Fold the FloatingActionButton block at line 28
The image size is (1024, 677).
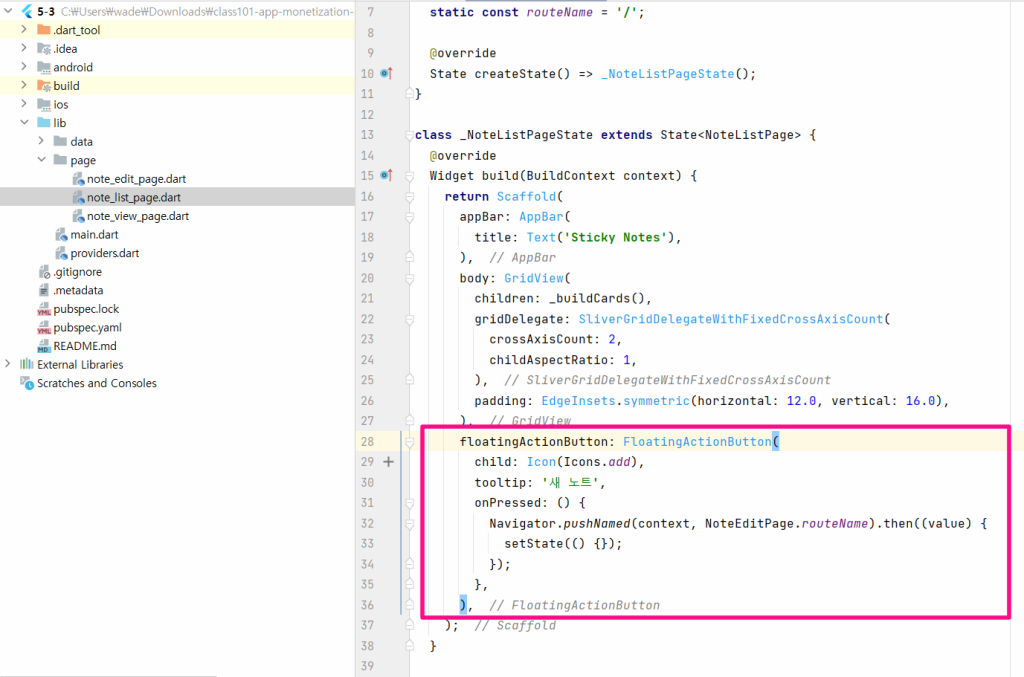click(x=409, y=441)
